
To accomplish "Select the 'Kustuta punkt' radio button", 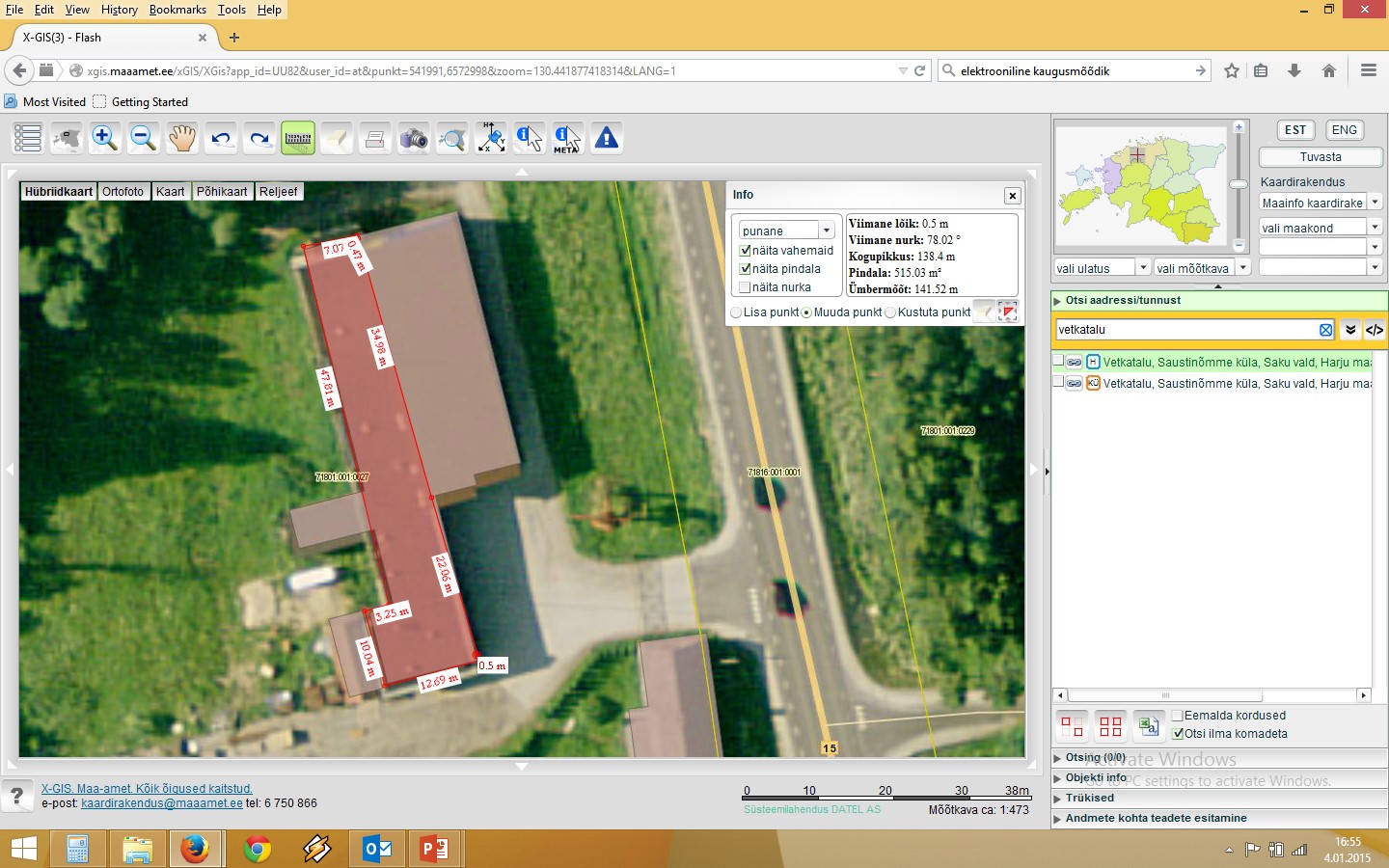I will tap(890, 312).
